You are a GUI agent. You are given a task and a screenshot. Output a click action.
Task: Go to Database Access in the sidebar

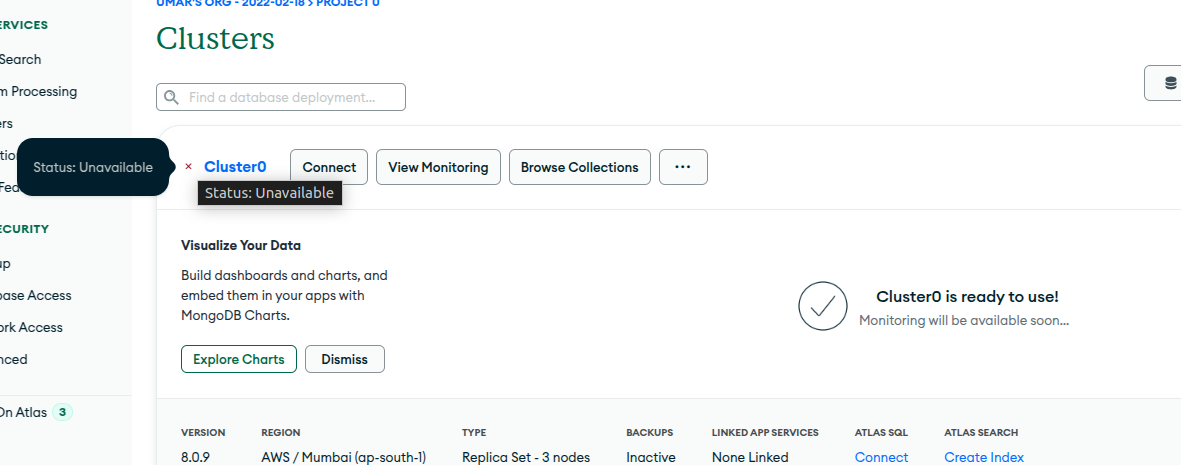(x=36, y=295)
